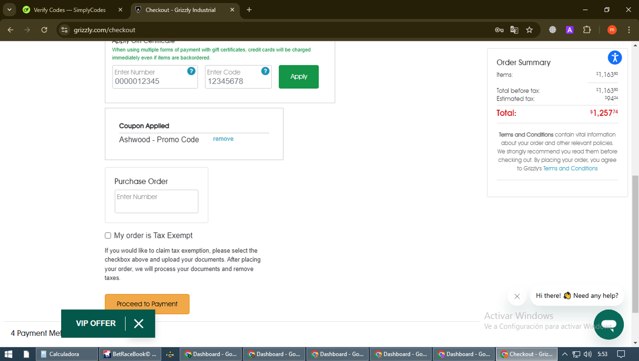Open the VIP OFFER banner
The width and height of the screenshot is (639, 361).
(x=96, y=324)
